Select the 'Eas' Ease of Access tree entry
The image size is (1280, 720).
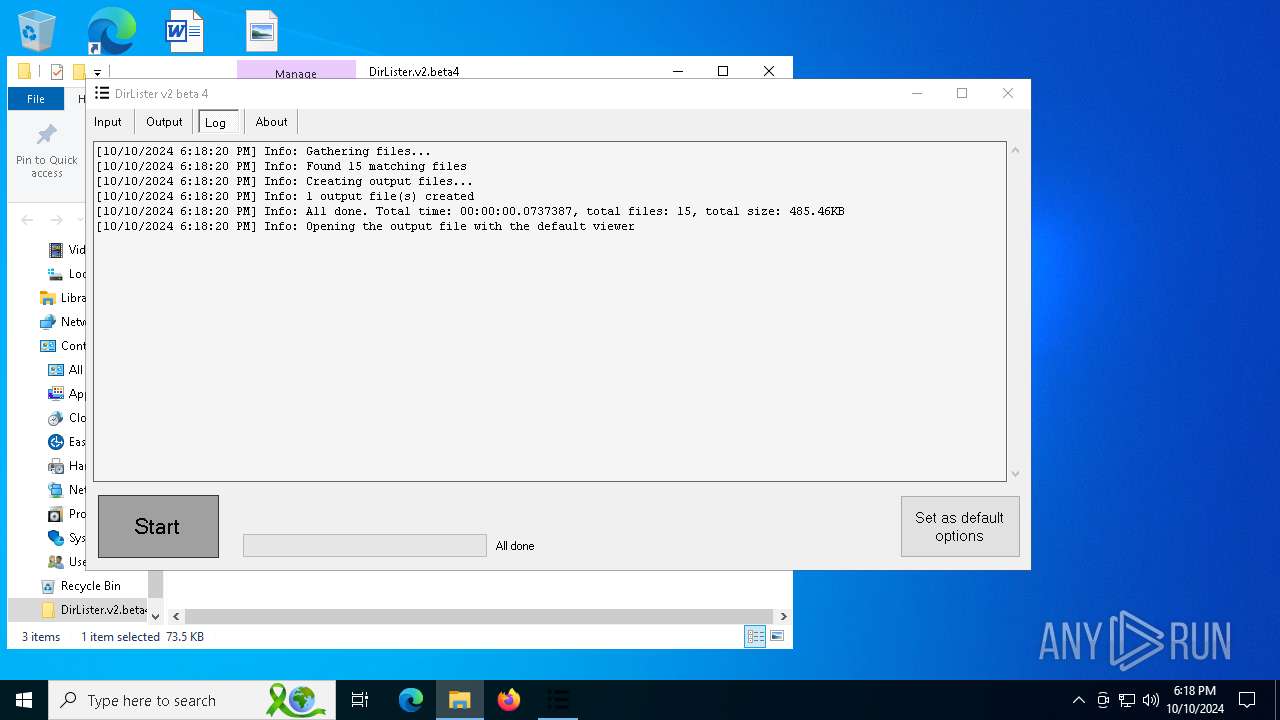click(66, 442)
